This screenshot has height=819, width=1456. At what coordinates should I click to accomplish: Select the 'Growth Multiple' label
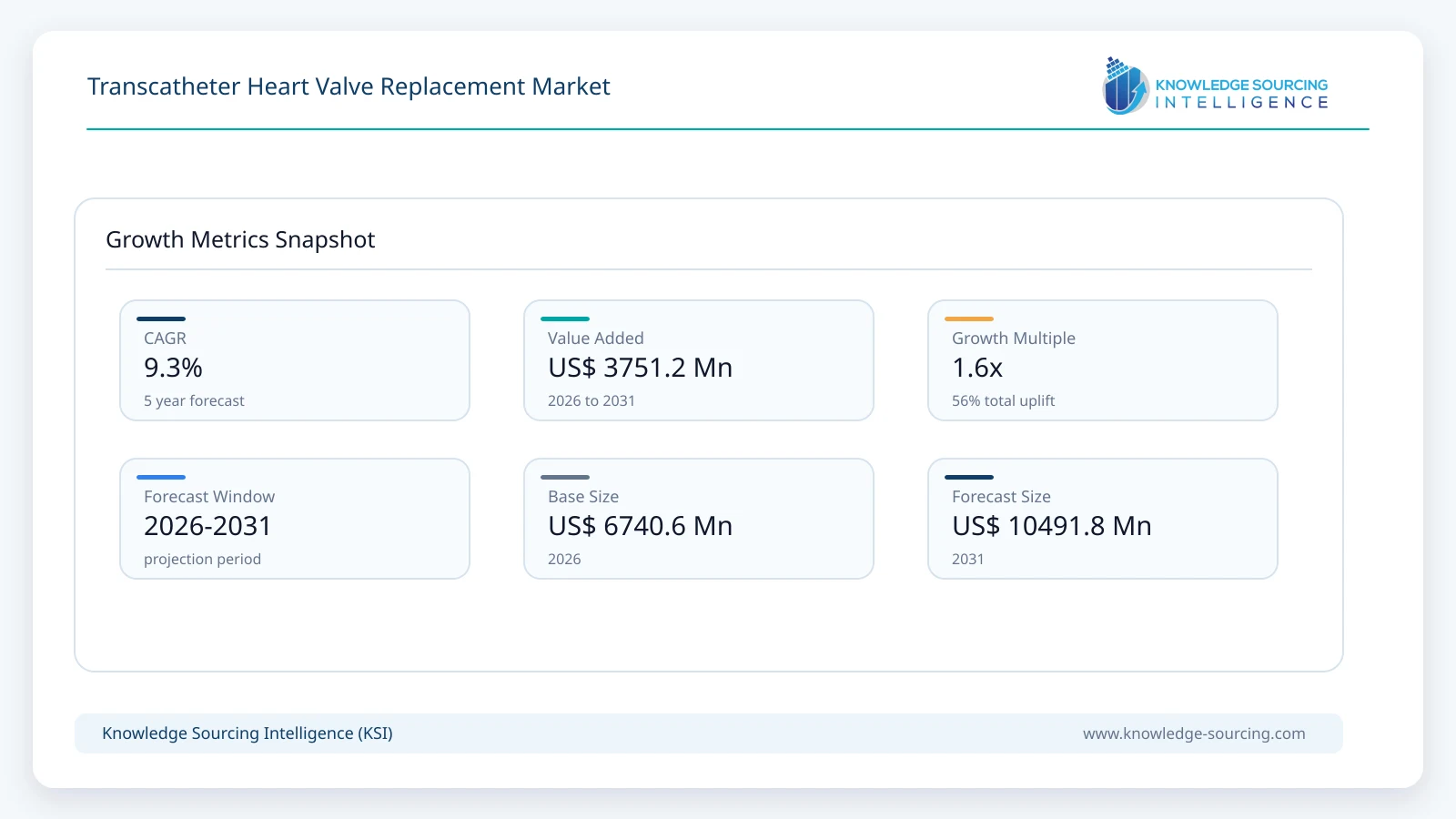(1014, 339)
